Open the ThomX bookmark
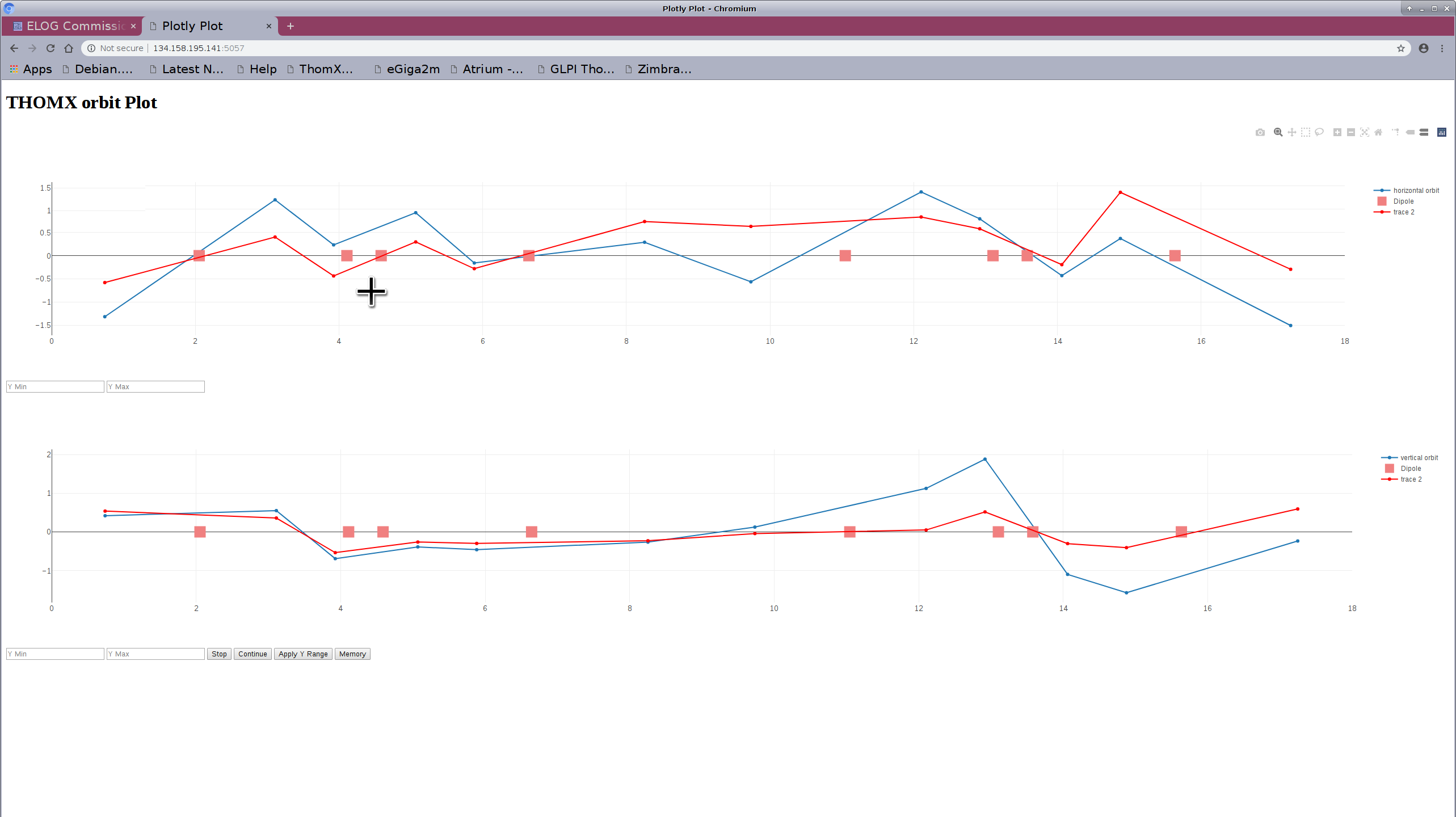This screenshot has height=817, width=1456. click(x=325, y=69)
